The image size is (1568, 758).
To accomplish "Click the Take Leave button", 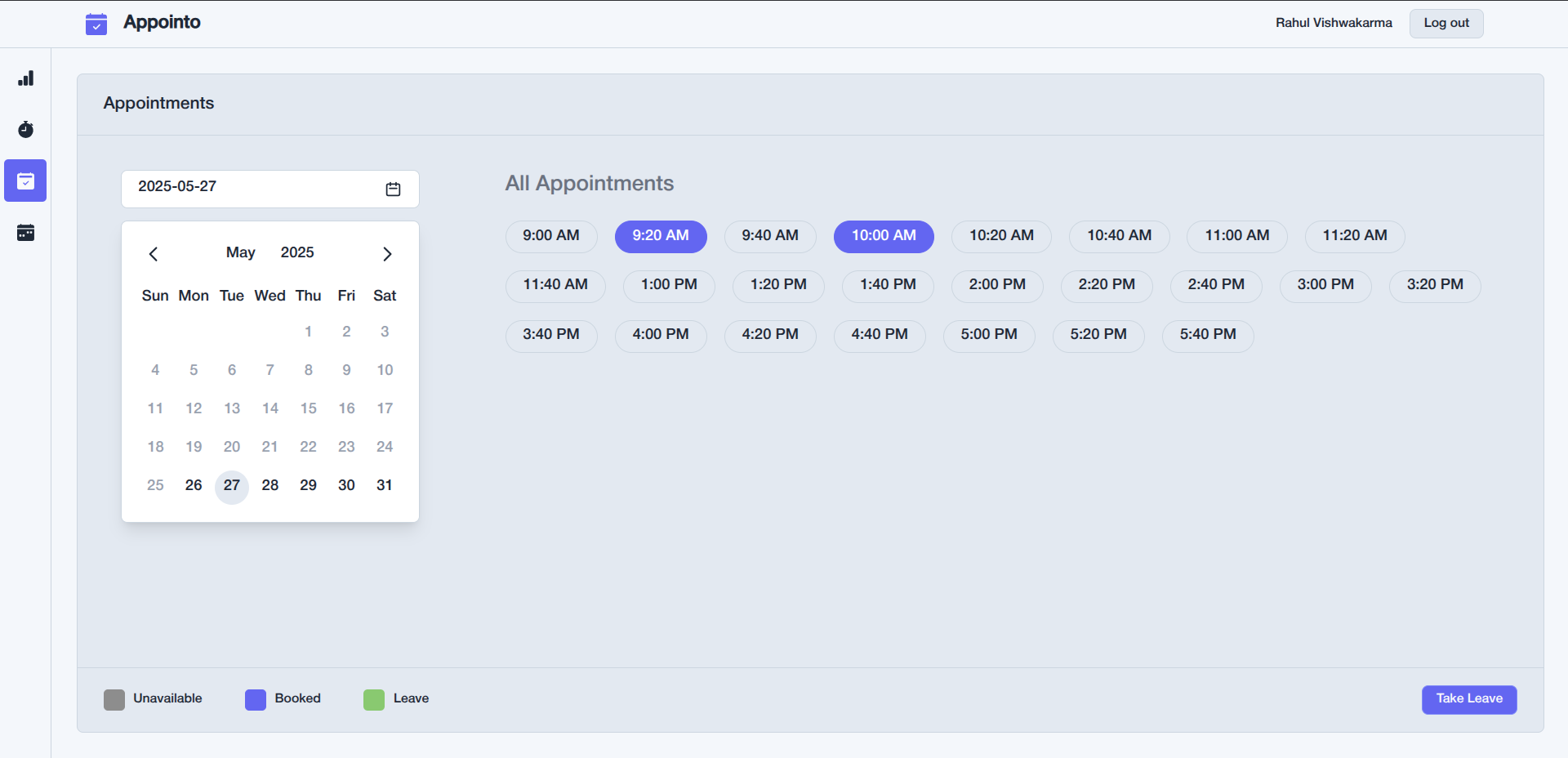I will 1468,699.
